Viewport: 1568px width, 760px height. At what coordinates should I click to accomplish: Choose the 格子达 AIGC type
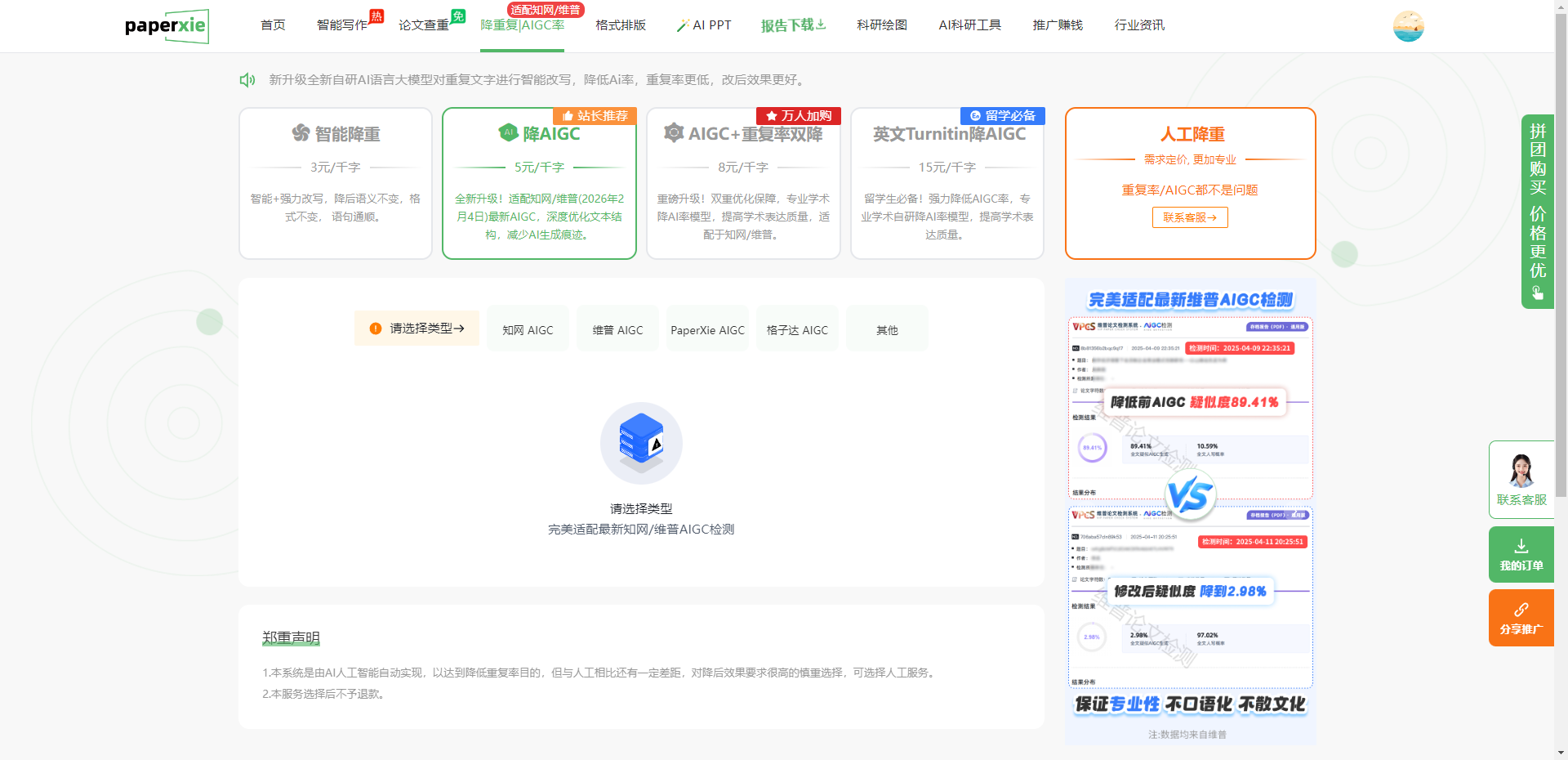[x=797, y=329]
